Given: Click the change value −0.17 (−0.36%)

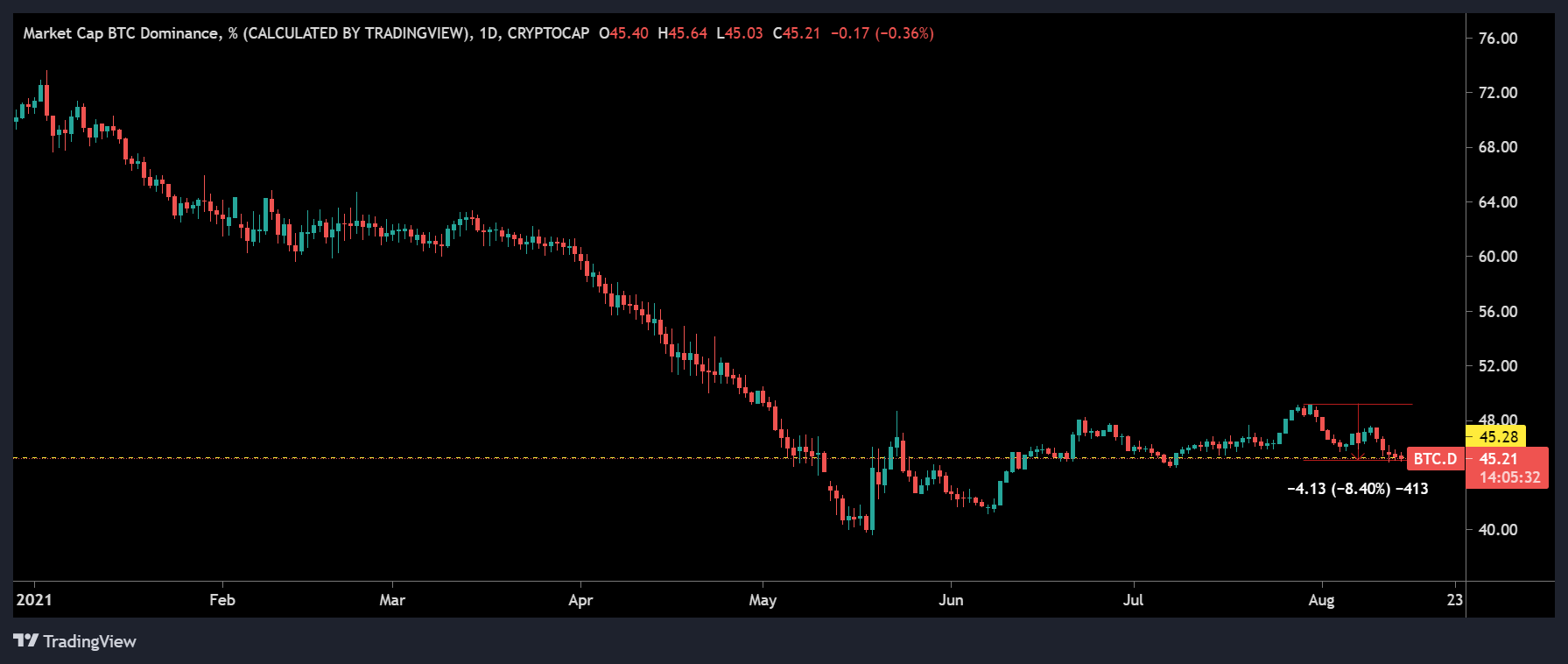Looking at the screenshot, I should tap(882, 33).
